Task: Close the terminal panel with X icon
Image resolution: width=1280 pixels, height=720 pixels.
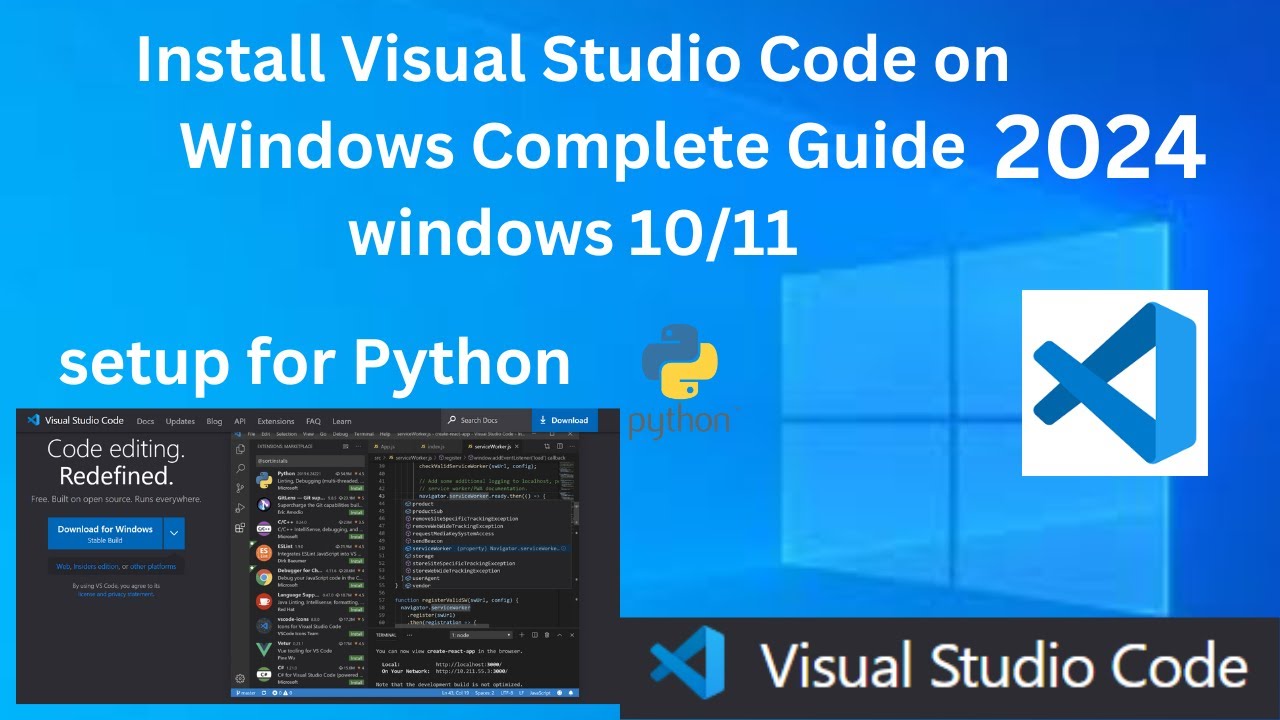Action: 572,635
